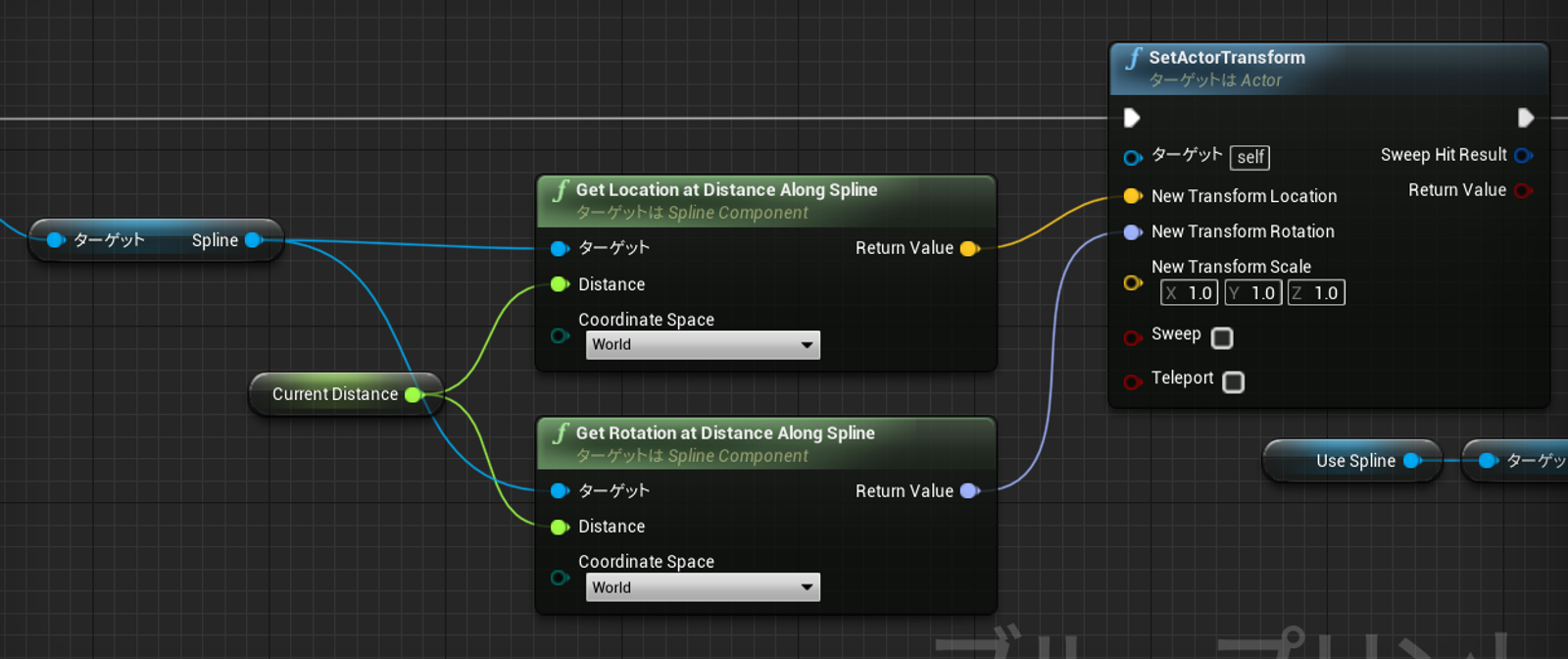Click the Sweep Hit Result label
This screenshot has height=659, width=1568.
[x=1444, y=155]
